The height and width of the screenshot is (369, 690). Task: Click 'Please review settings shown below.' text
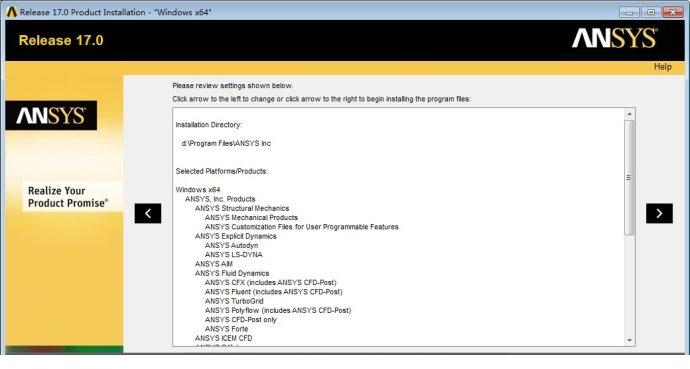point(233,85)
